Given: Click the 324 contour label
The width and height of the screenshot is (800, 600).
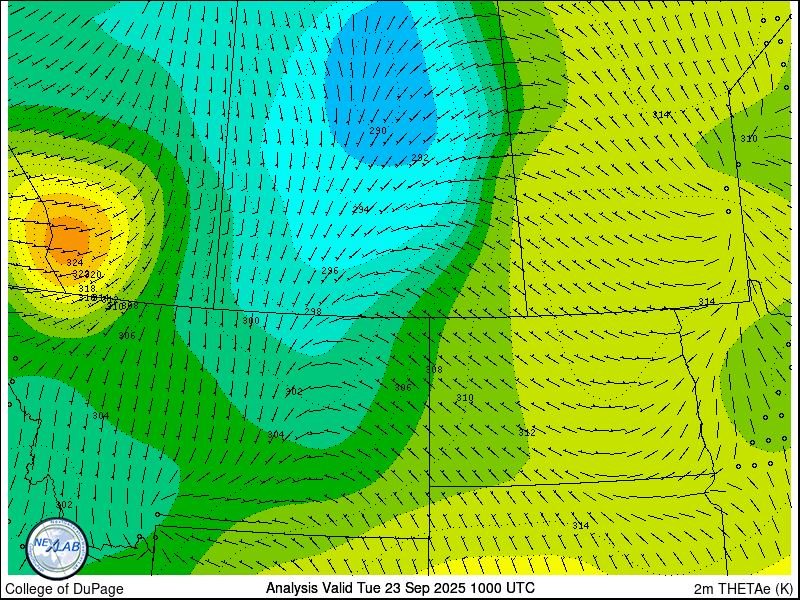Looking at the screenshot, I should coord(74,263).
